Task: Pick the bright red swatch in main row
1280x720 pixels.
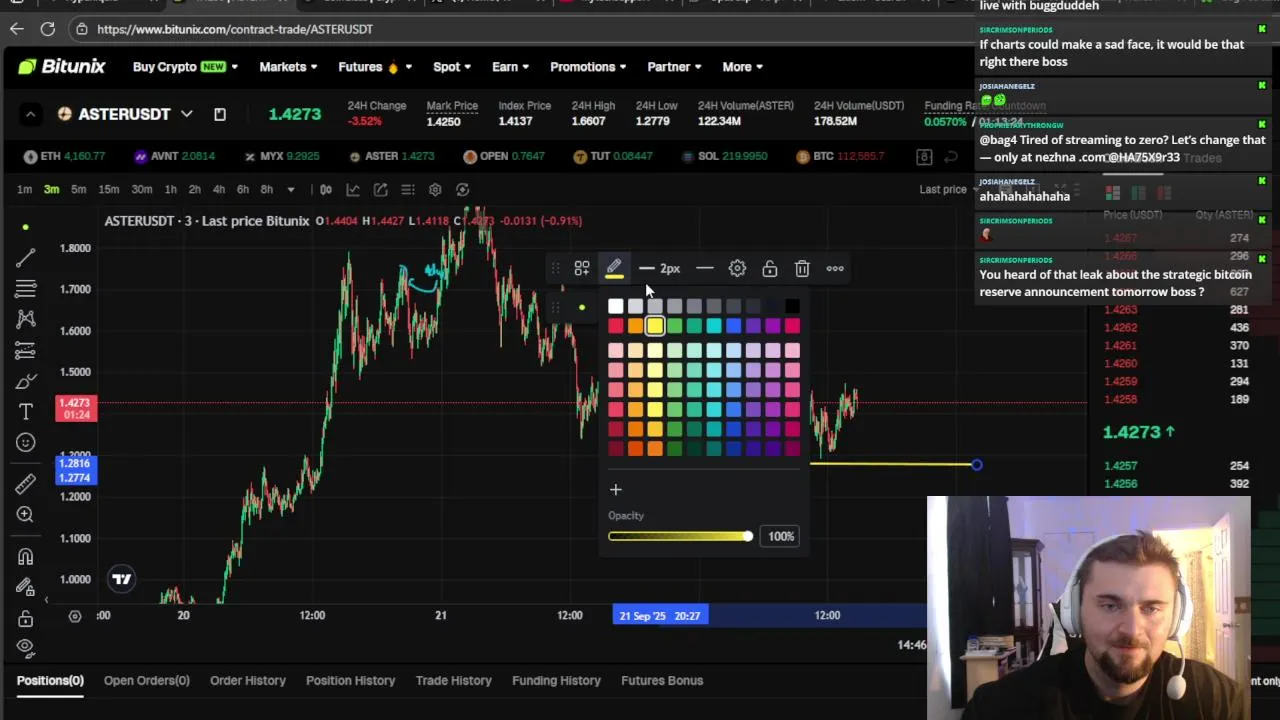Action: [616, 326]
